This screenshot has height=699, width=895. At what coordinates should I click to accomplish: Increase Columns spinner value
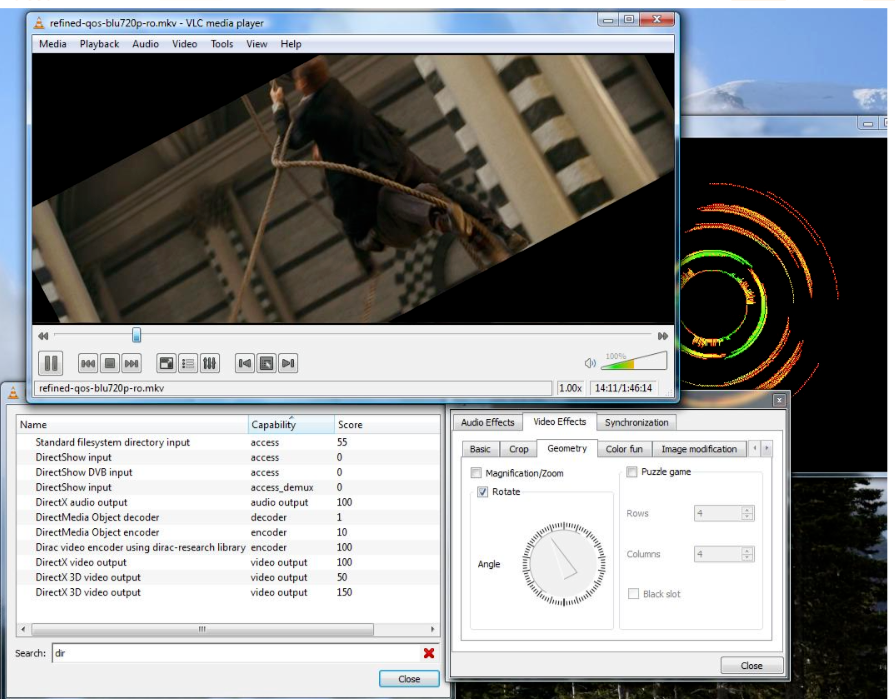coord(747,551)
